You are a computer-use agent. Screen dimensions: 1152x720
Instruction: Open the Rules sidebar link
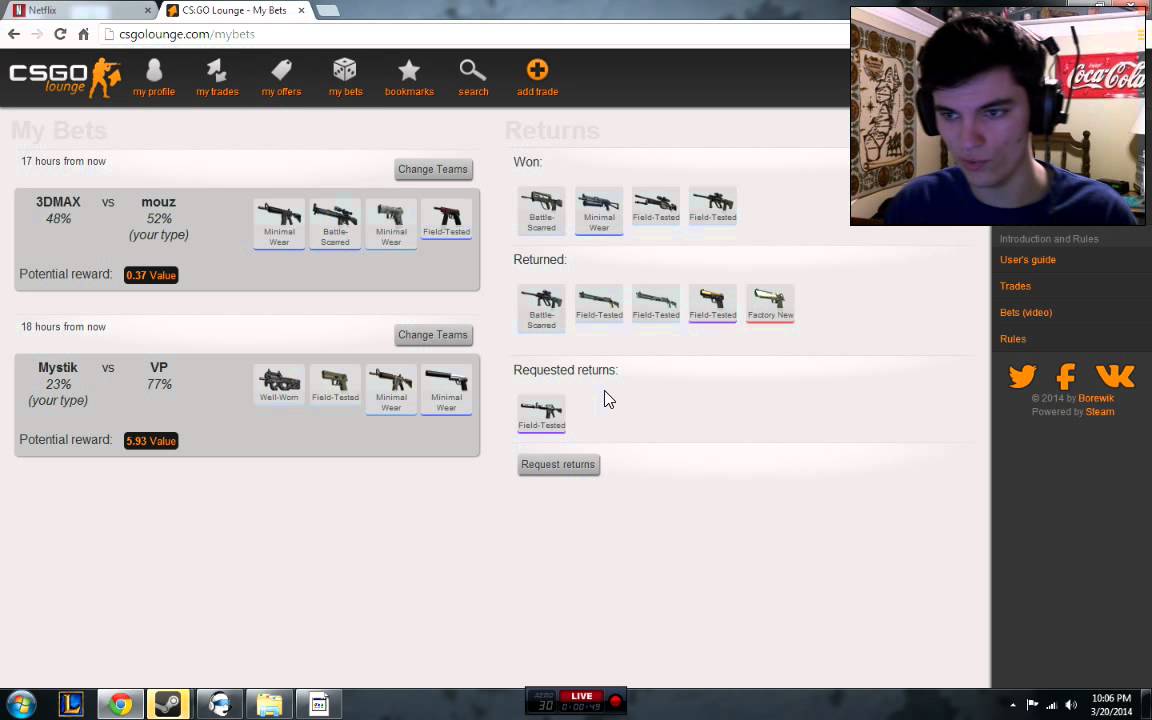click(x=1012, y=339)
